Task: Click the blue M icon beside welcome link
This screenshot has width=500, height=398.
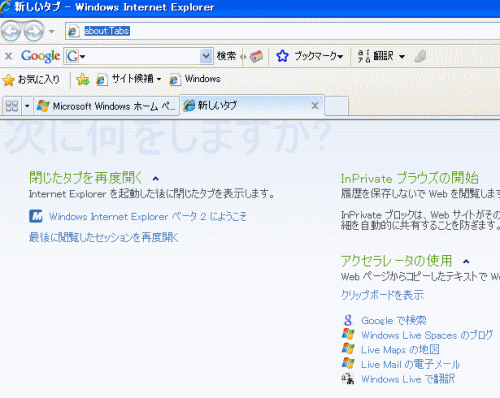Action: click(36, 216)
